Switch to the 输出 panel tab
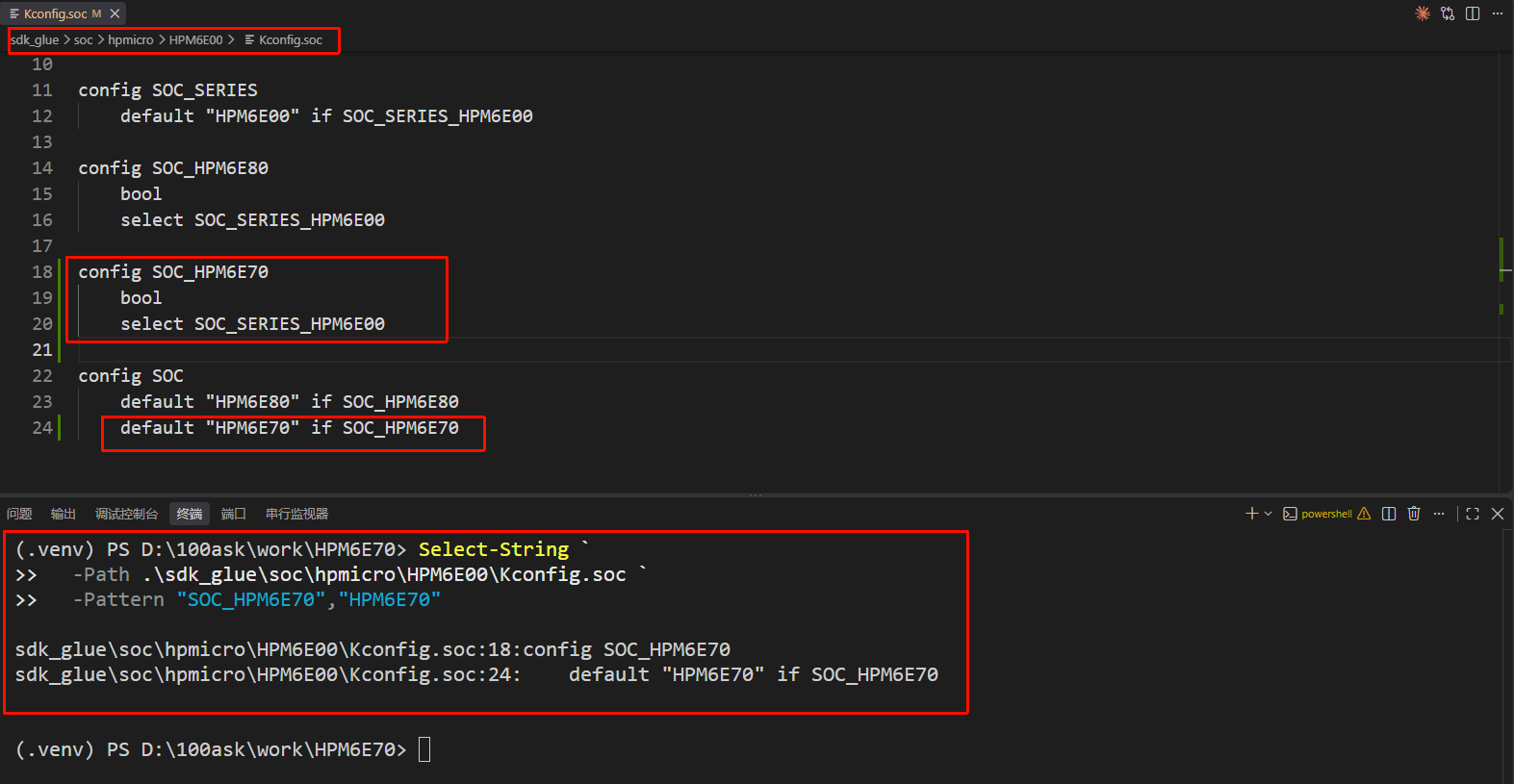Viewport: 1514px width, 784px height. (64, 514)
